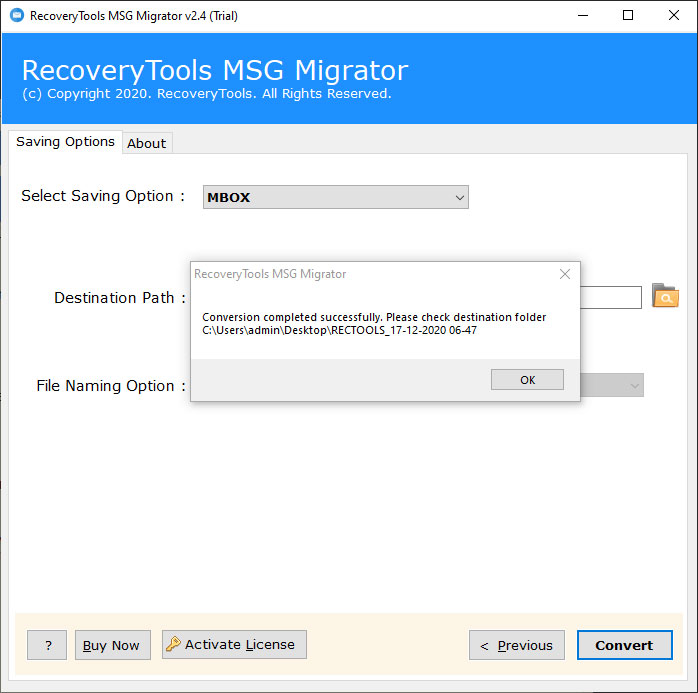Maximize the MSG Migrator window

point(628,16)
